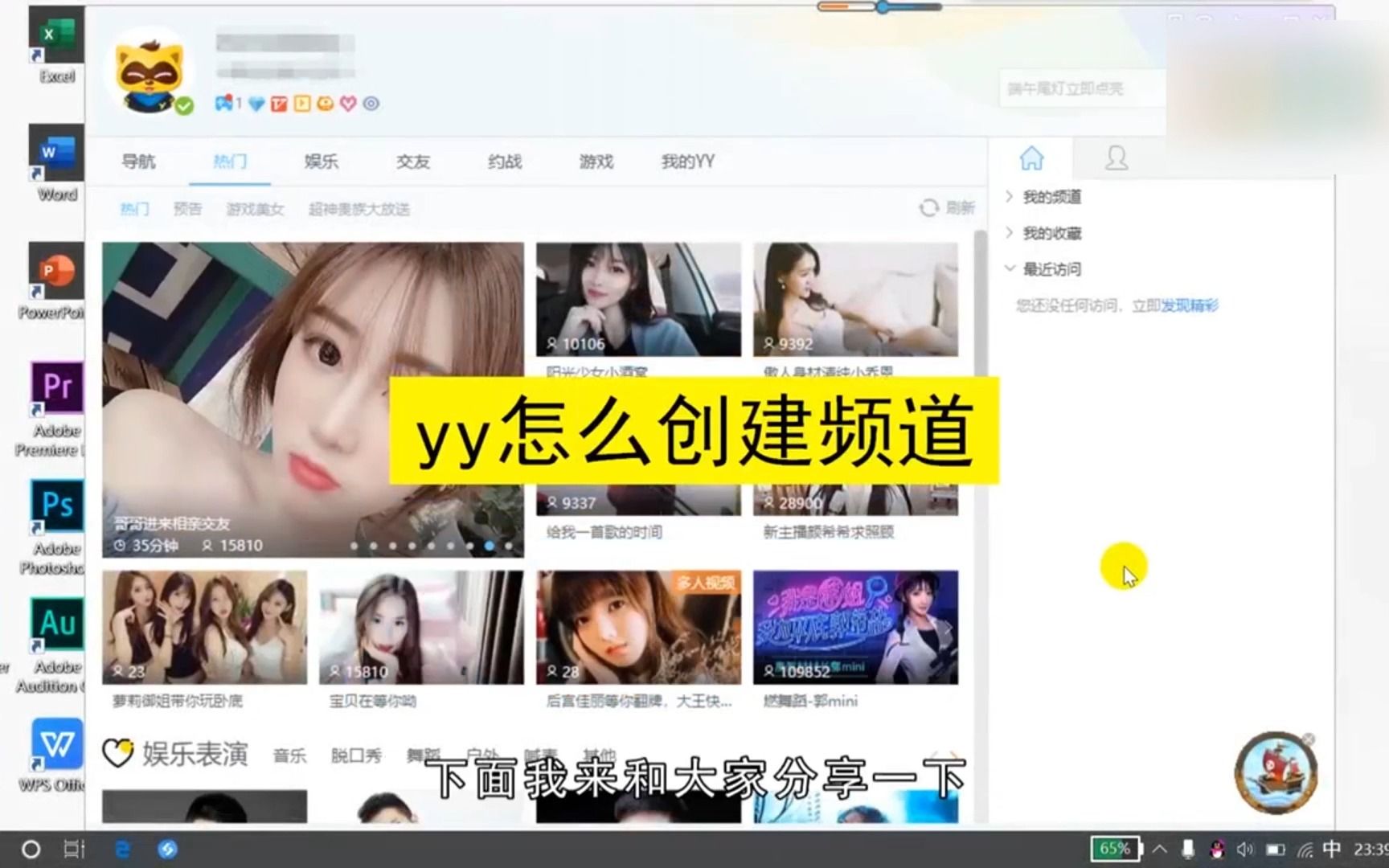Toggle the 中 input method indicator
Image resolution: width=1389 pixels, height=868 pixels.
click(1332, 850)
